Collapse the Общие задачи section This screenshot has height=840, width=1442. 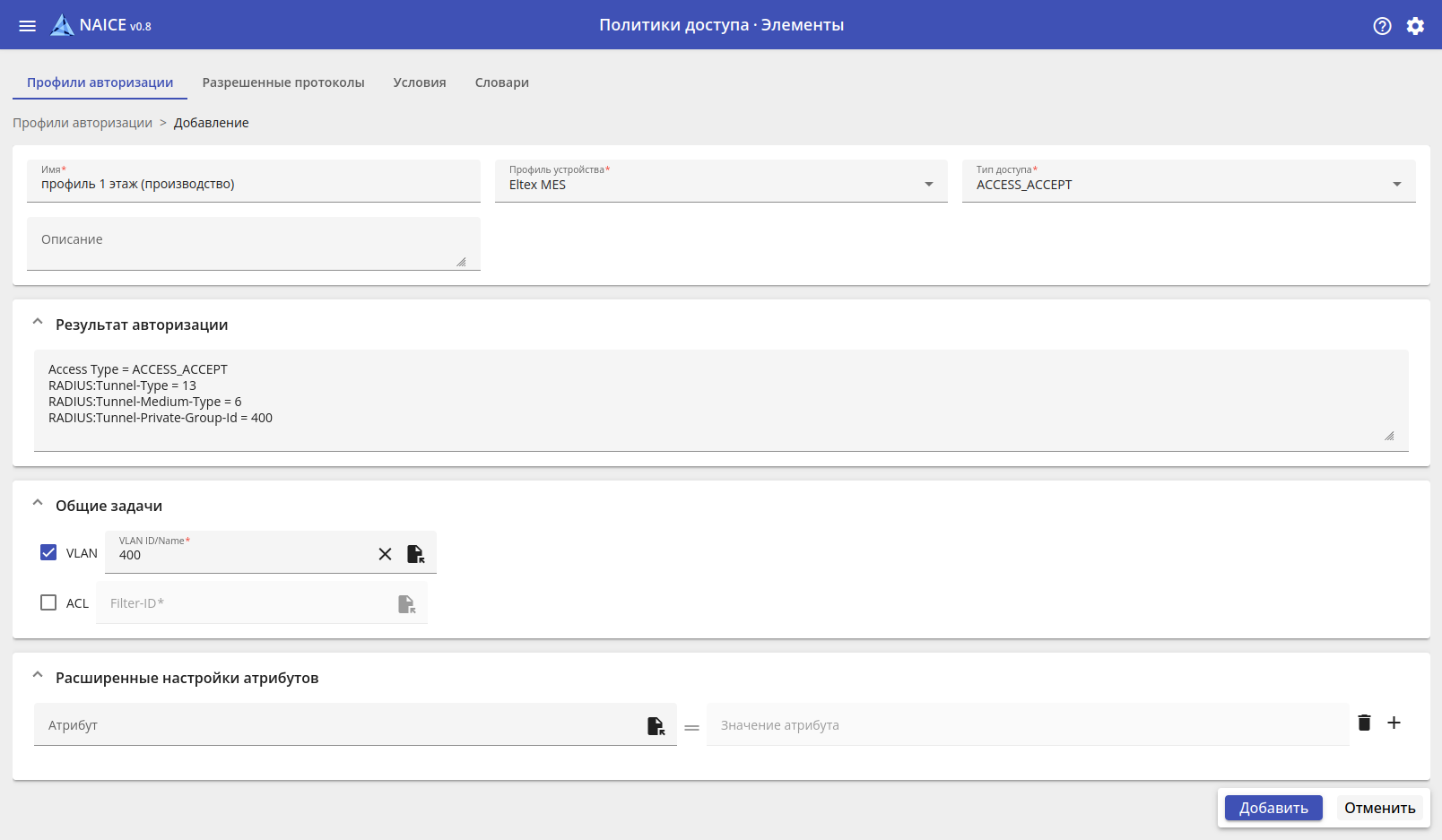pos(38,504)
